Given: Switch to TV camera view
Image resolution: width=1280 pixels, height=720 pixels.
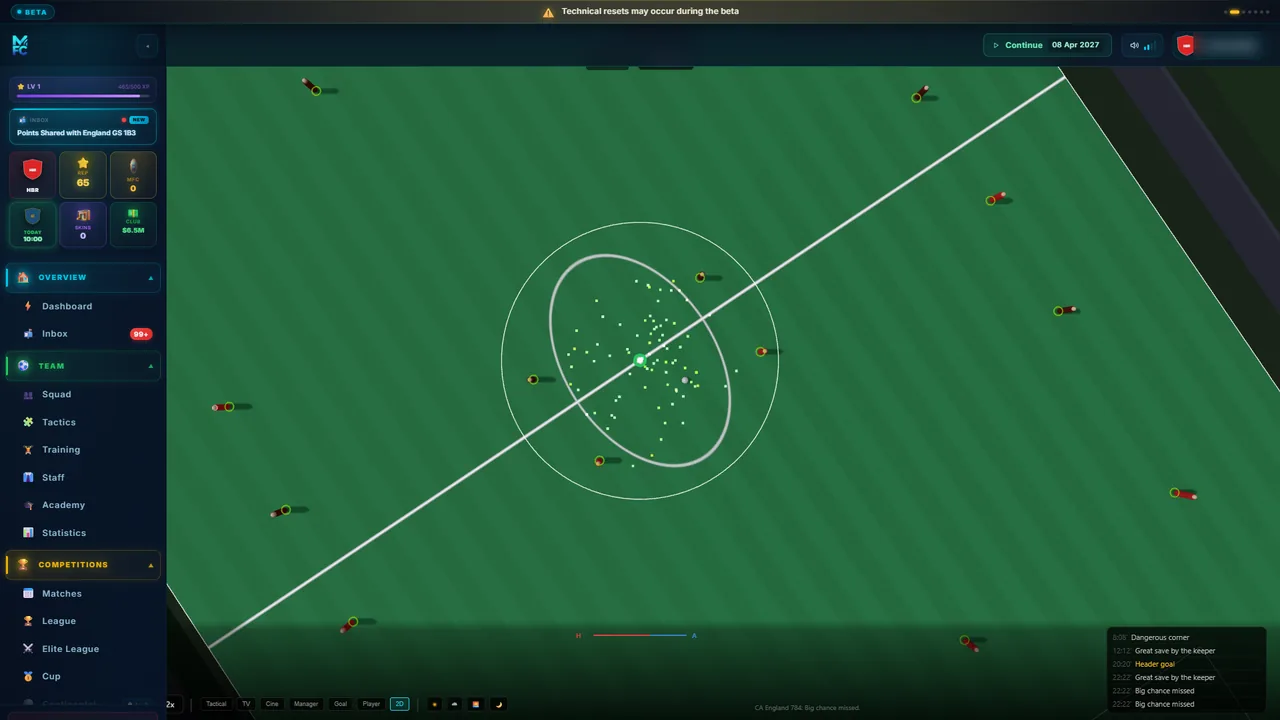Looking at the screenshot, I should [x=246, y=704].
